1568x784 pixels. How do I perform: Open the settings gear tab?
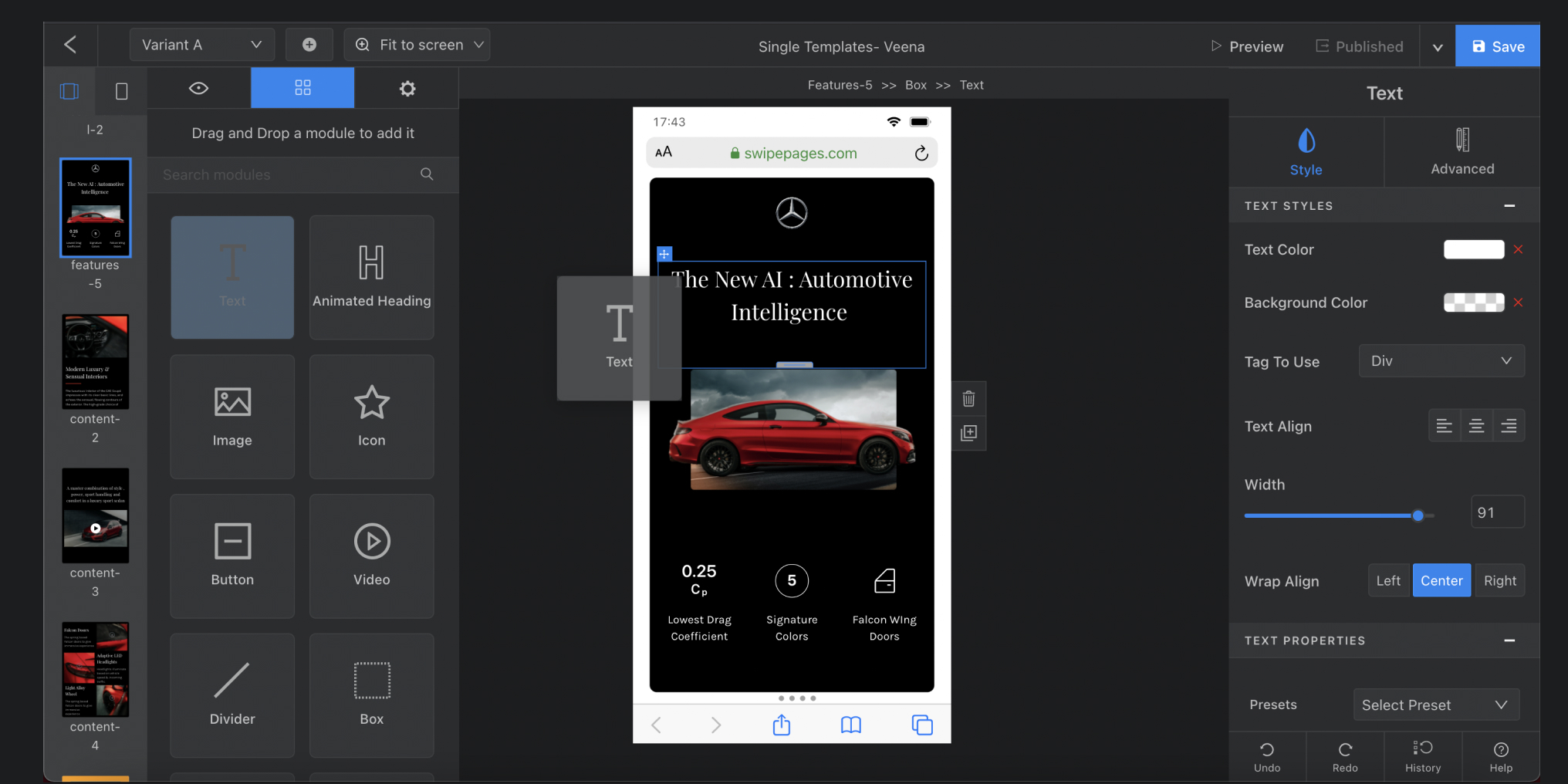click(x=407, y=89)
